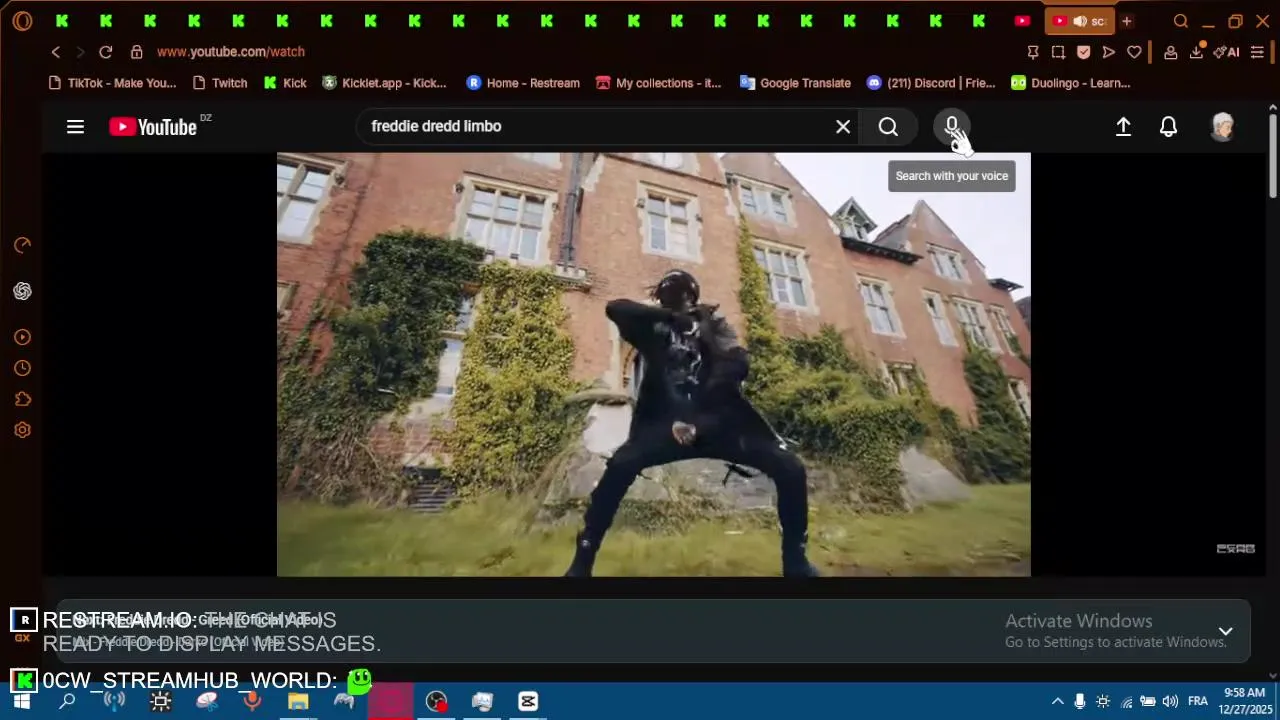Open the history clock sidebar icon
The width and height of the screenshot is (1280, 720).
tap(22, 368)
